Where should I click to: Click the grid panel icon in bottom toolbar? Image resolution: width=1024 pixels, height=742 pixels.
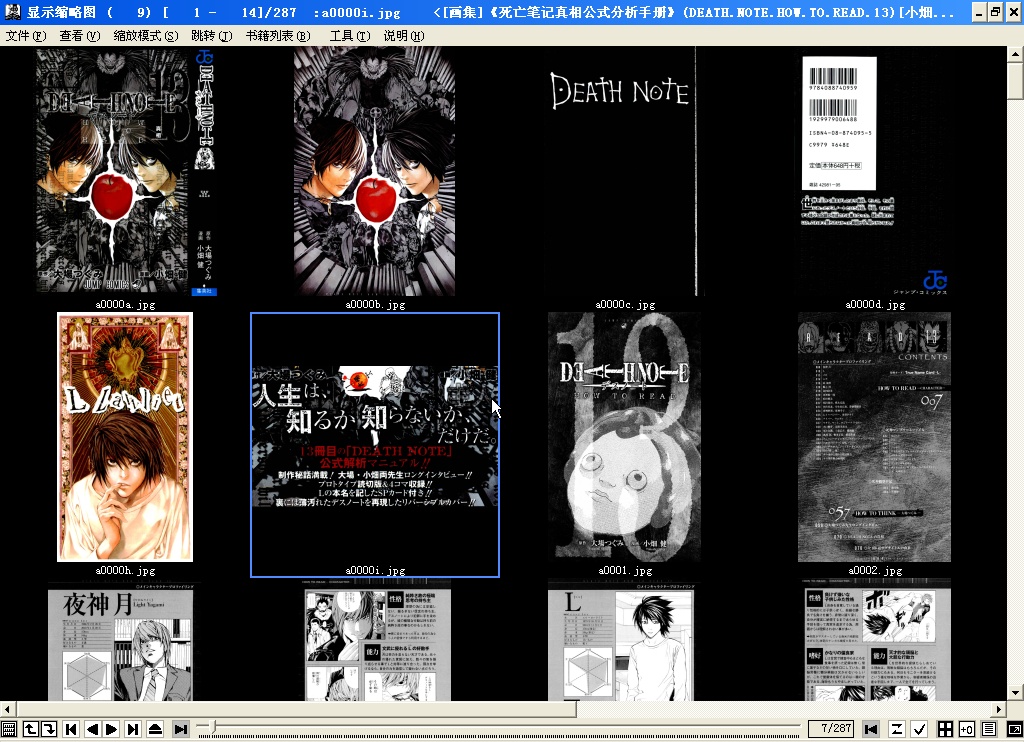click(x=8, y=729)
